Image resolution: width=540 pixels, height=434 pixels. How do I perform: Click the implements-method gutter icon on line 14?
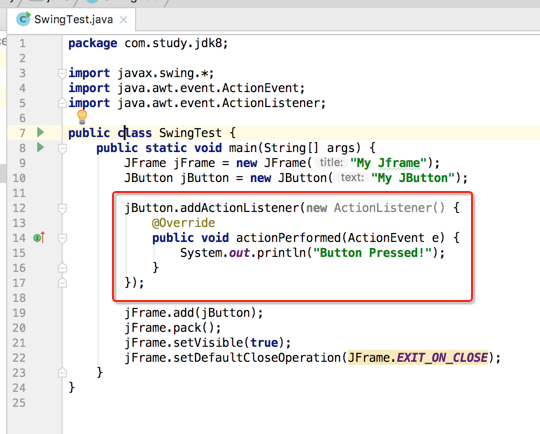tap(39, 238)
